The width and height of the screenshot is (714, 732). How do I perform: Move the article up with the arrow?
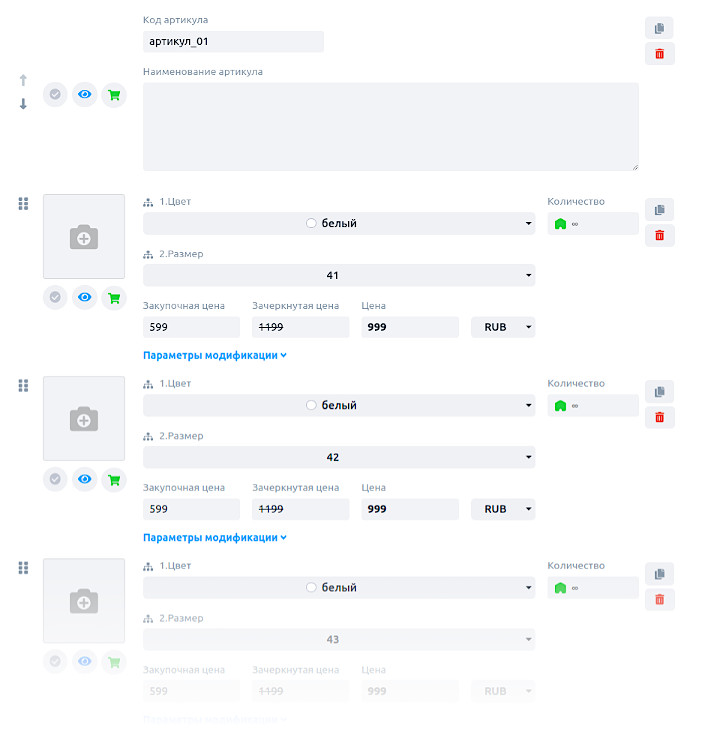pyautogui.click(x=23, y=80)
